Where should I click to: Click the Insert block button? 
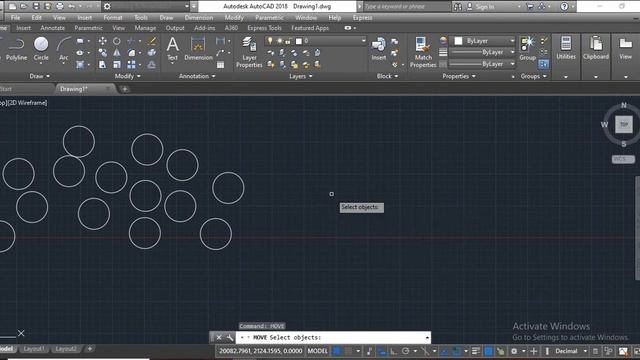[378, 49]
